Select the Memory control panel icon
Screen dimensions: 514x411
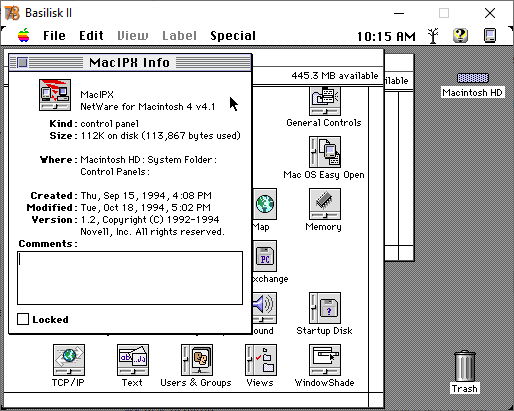tap(325, 204)
